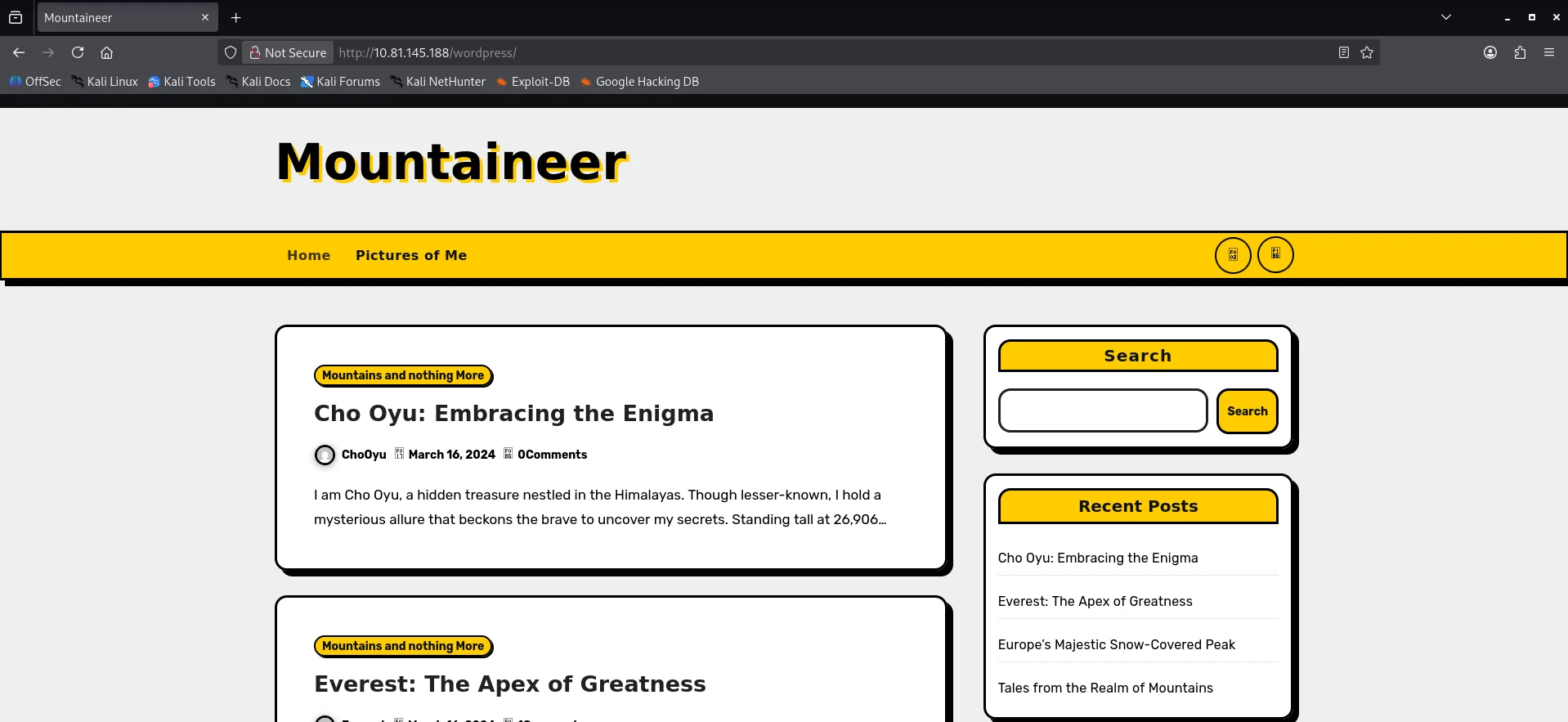Open the Firefox account icon
Viewport: 1568px width, 722px height.
[1490, 52]
